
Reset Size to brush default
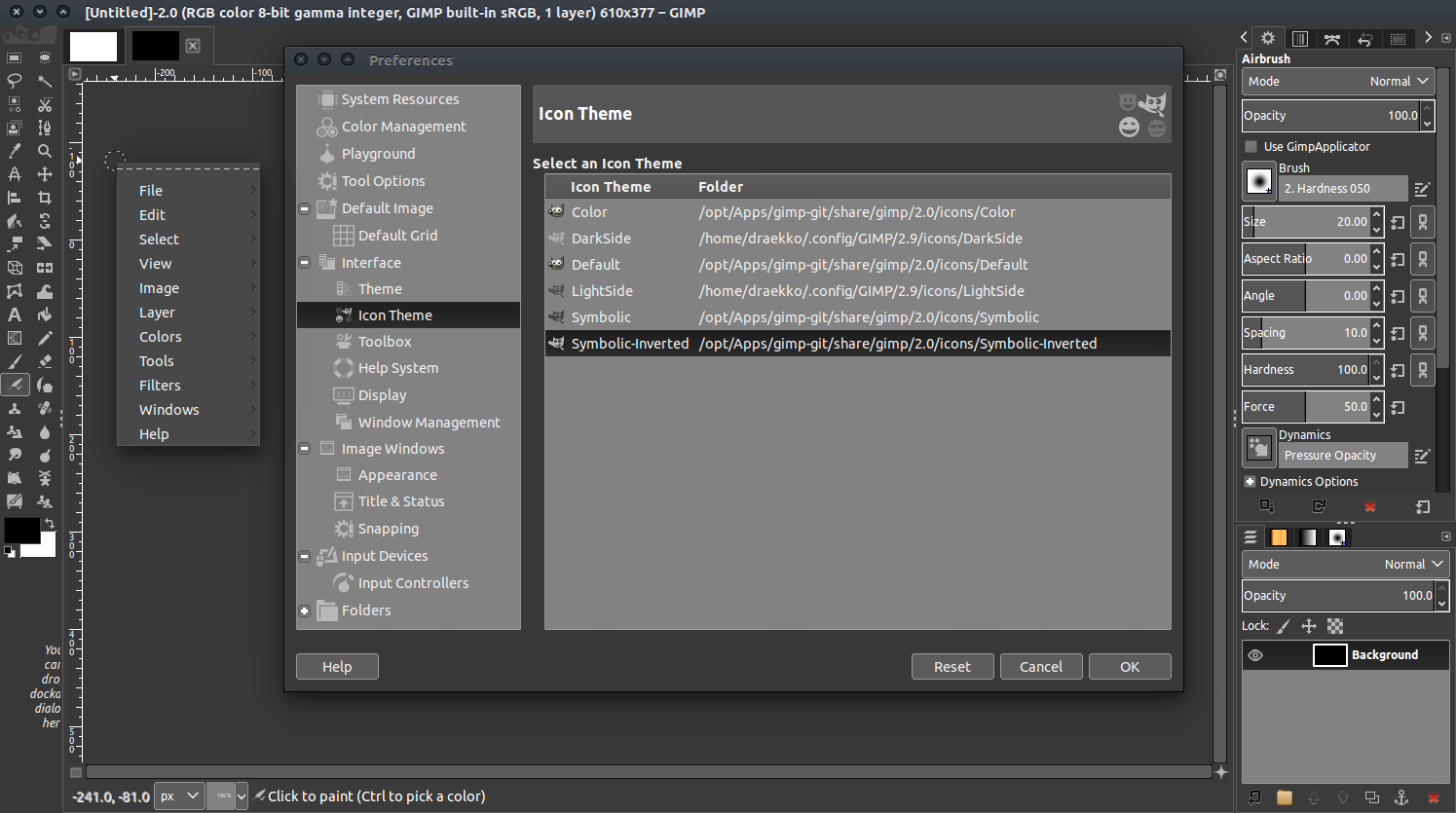tap(1398, 222)
